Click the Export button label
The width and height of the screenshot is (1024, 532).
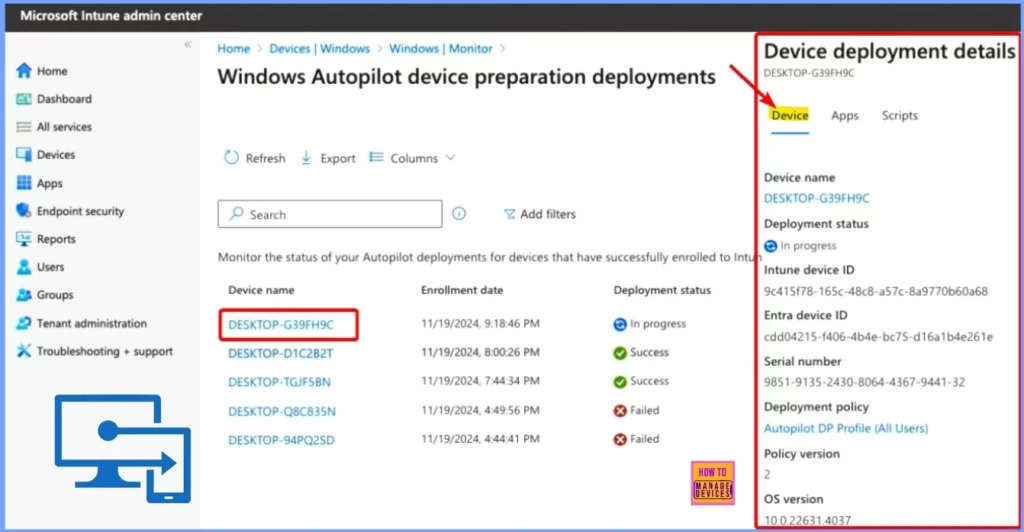tap(338, 158)
